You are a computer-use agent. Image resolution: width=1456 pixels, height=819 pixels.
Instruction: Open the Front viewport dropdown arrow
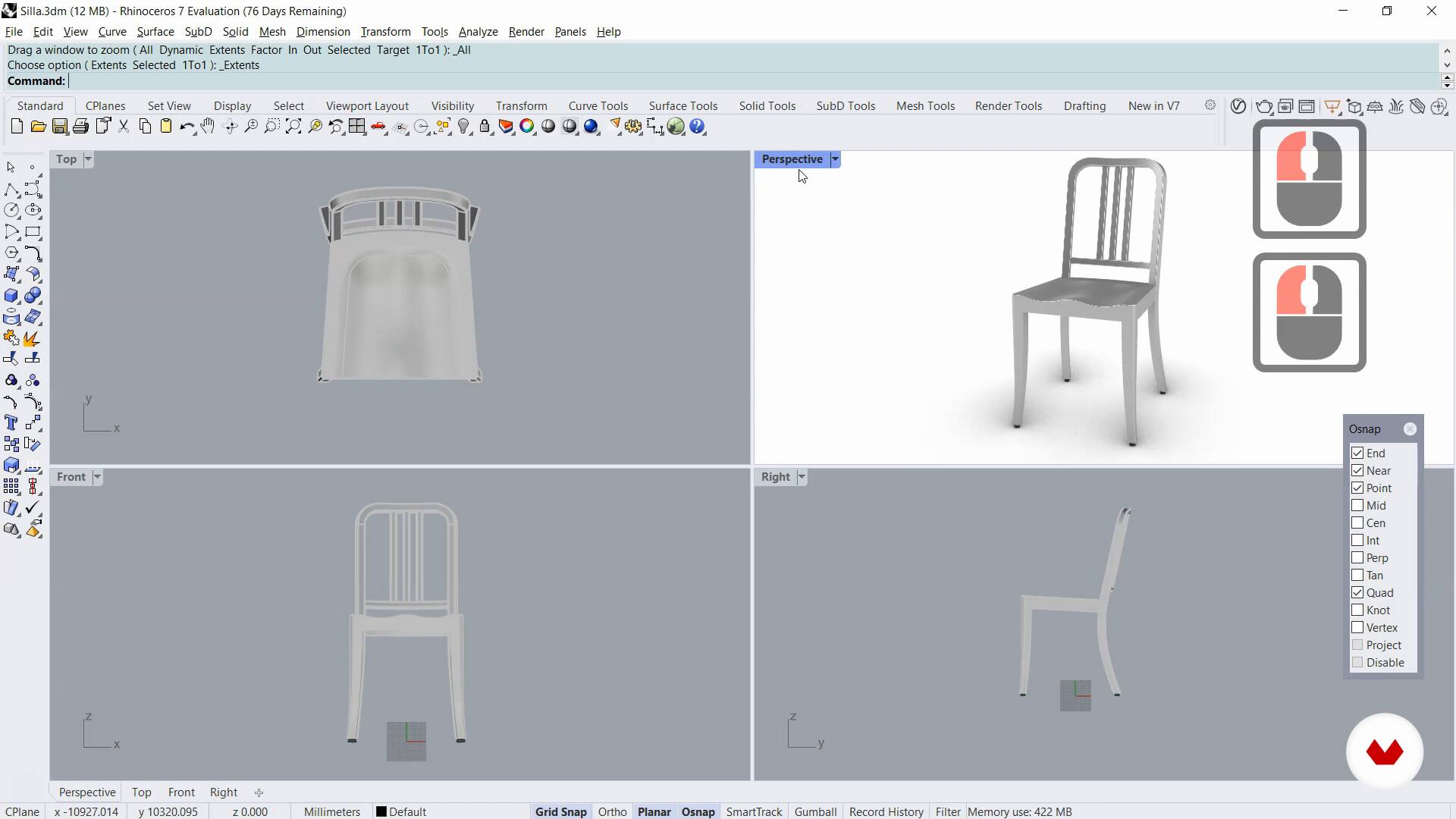[97, 477]
